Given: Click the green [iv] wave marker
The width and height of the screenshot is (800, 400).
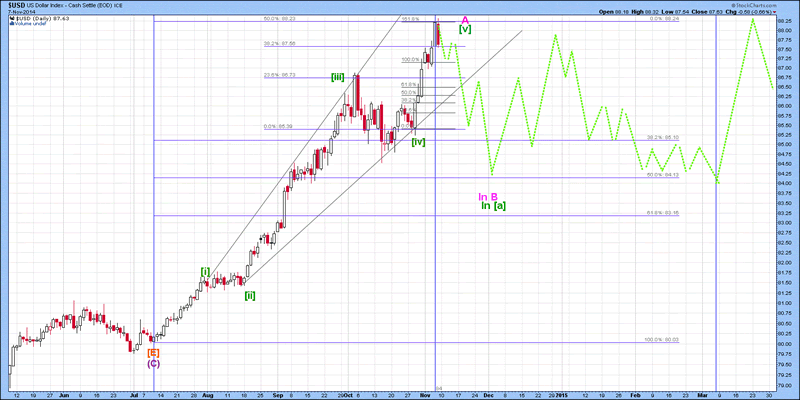Looking at the screenshot, I should [x=418, y=142].
